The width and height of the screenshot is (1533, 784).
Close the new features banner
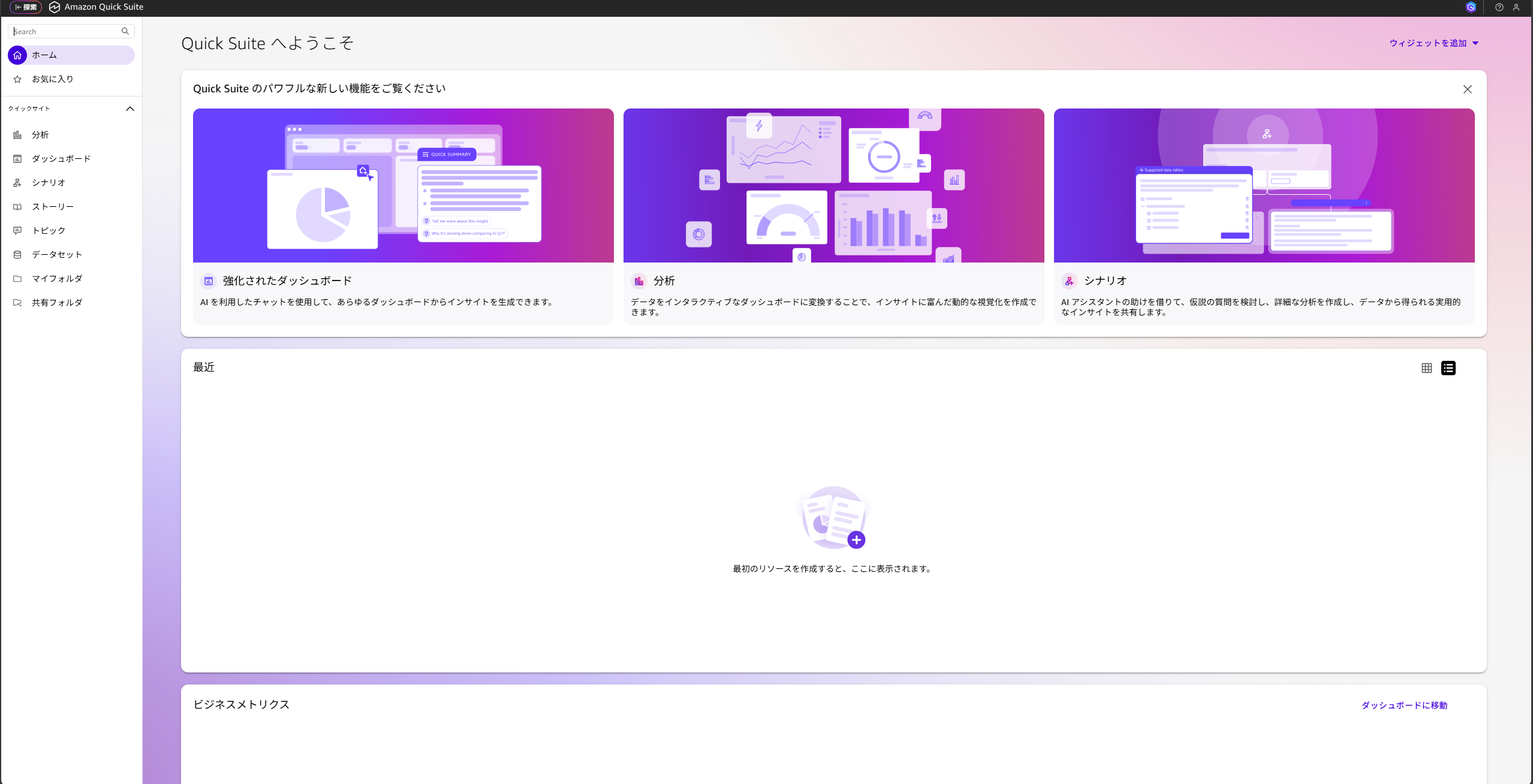pyautogui.click(x=1467, y=89)
